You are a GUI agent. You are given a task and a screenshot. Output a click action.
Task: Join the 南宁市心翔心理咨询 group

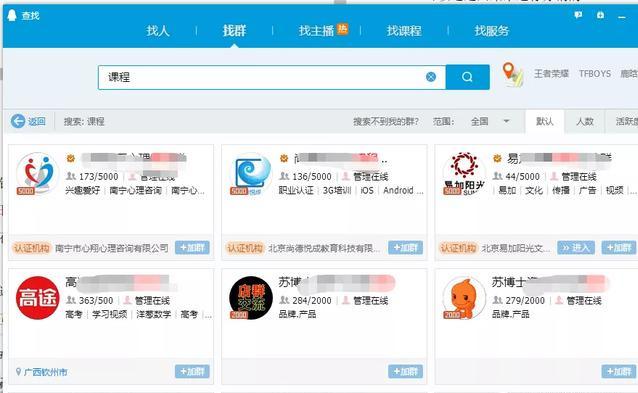pyautogui.click(x=192, y=247)
